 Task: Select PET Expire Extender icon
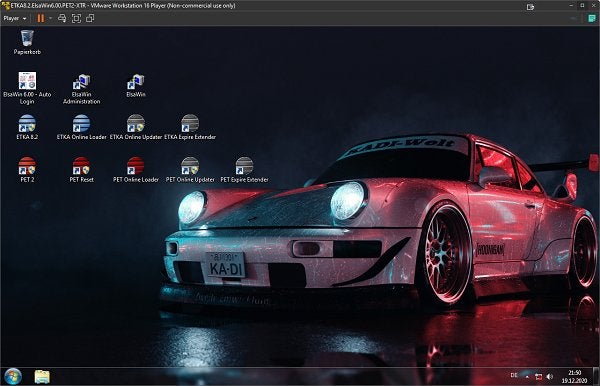click(245, 169)
